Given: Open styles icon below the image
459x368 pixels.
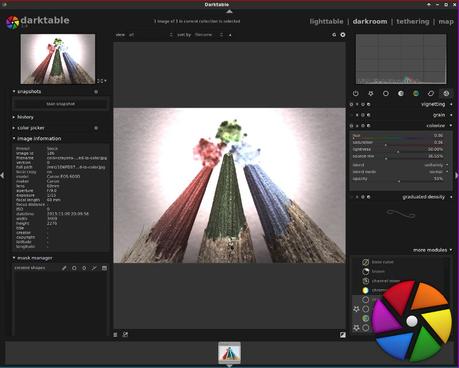Looking at the screenshot, I should [125, 334].
